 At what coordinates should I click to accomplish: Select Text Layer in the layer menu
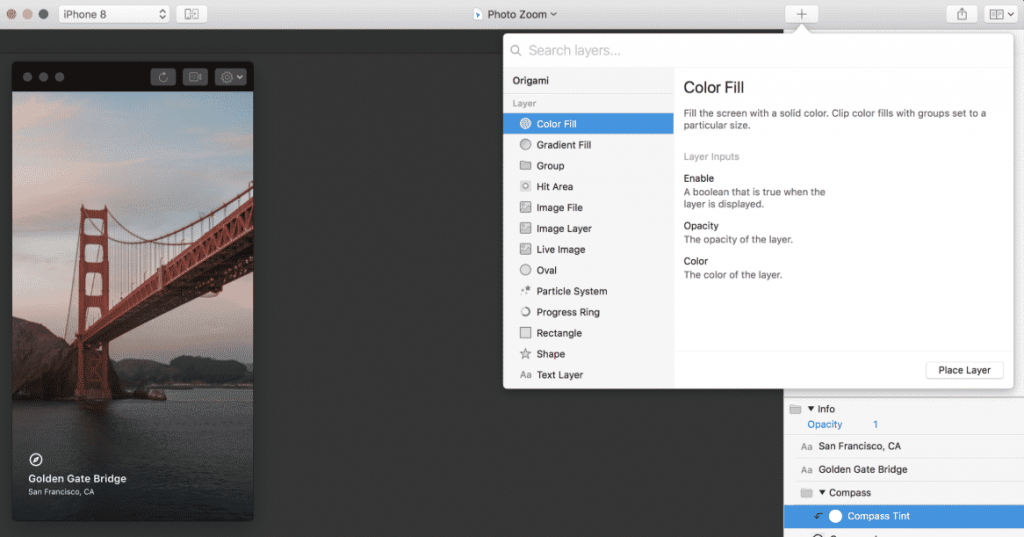click(559, 375)
